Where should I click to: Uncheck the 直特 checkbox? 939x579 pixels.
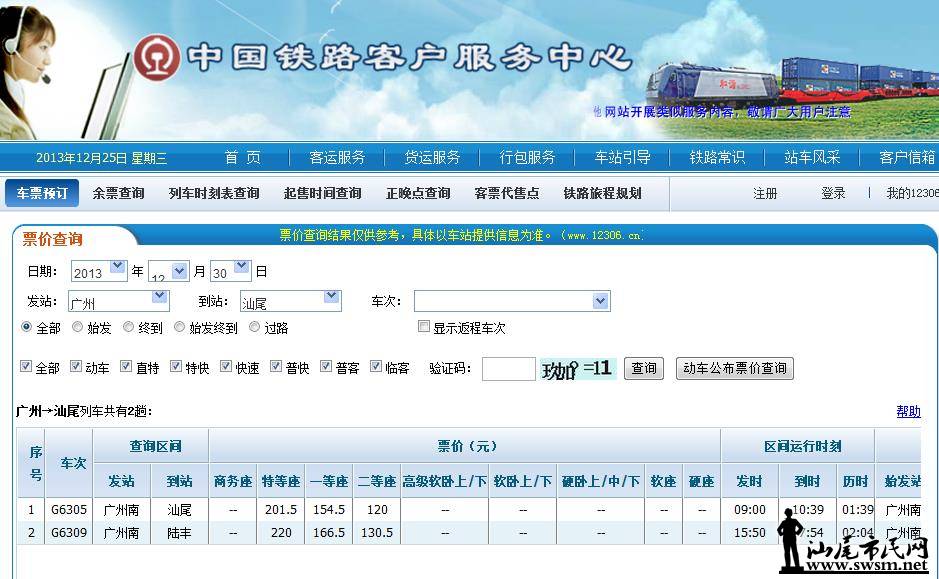click(126, 366)
